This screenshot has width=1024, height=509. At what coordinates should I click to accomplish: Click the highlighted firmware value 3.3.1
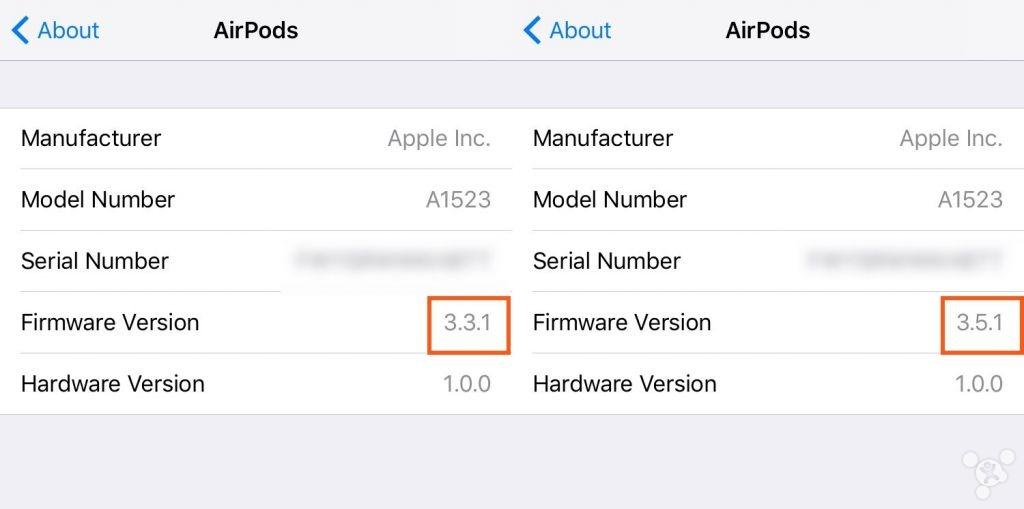468,323
